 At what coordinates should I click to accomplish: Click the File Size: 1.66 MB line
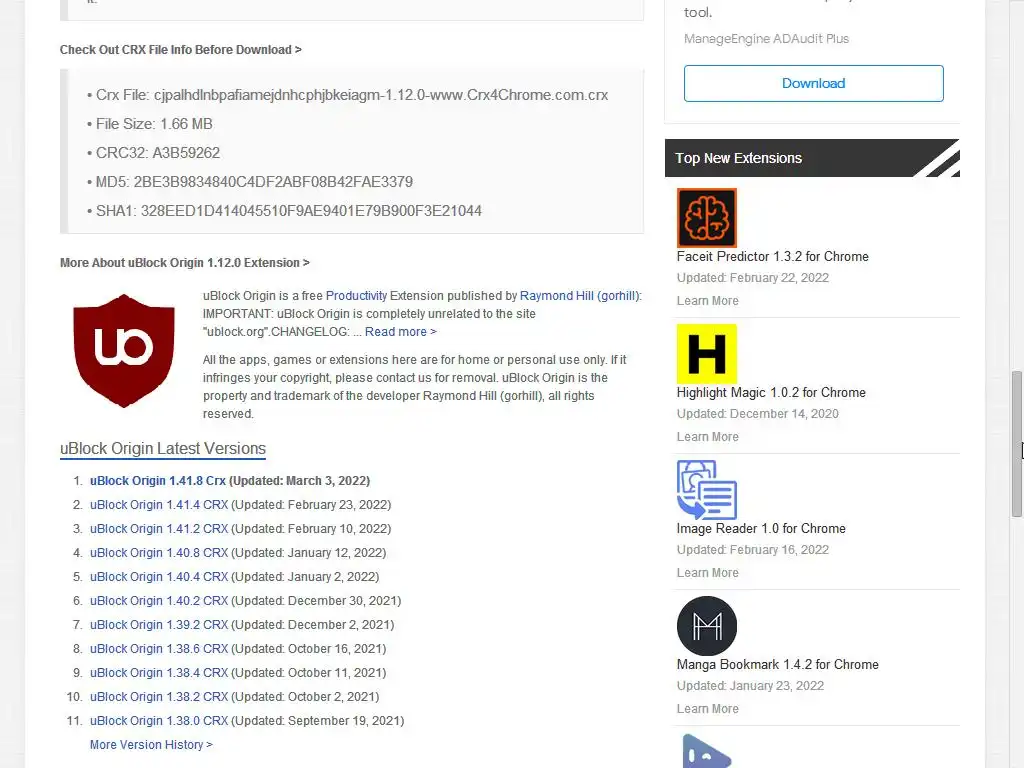pos(150,124)
